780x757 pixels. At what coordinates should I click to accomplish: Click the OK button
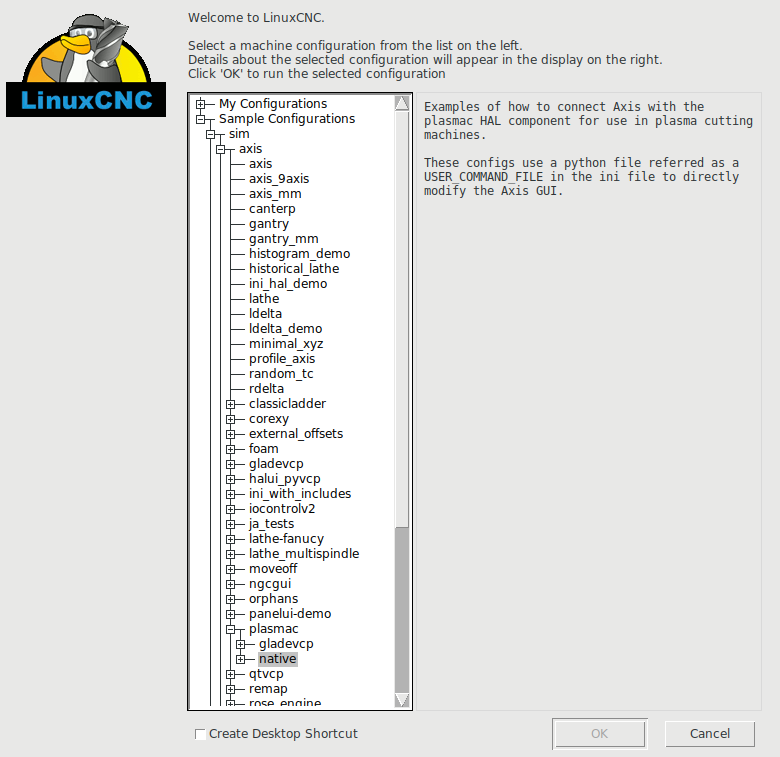coord(599,734)
